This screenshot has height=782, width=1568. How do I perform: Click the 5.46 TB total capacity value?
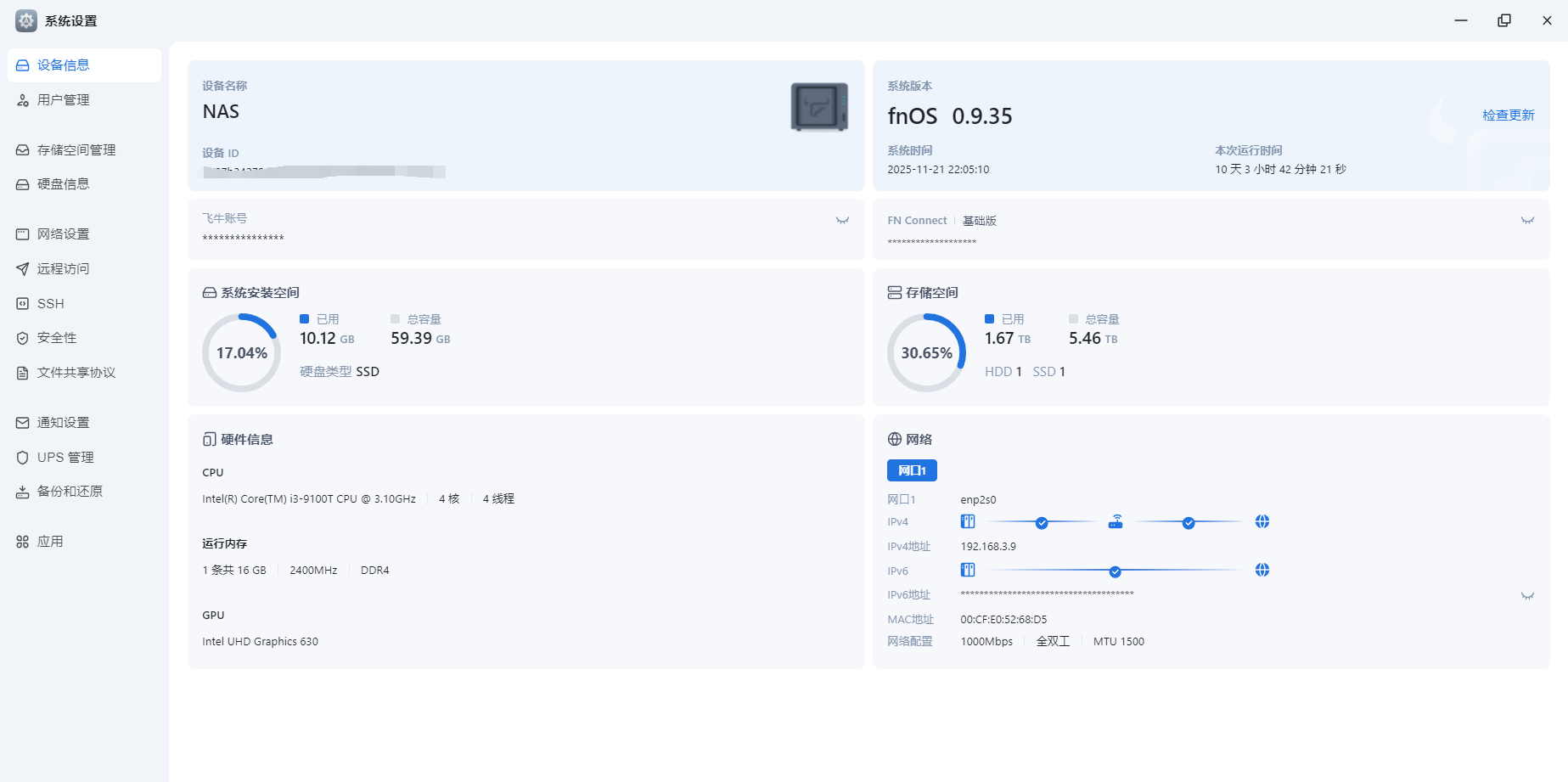(x=1093, y=339)
